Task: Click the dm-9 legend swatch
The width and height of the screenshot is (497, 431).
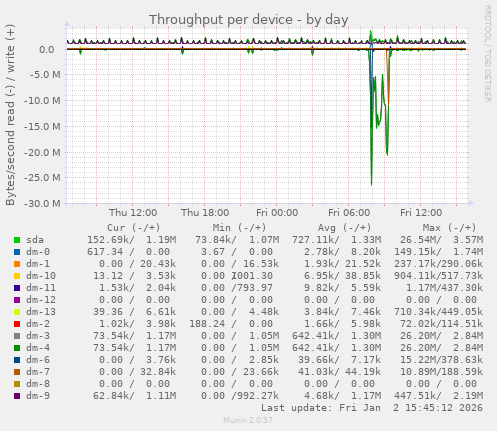Action: 17,396
